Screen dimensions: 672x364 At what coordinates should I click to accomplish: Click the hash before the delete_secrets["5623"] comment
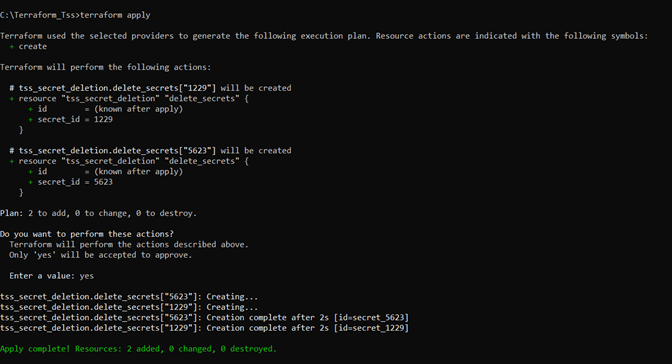(12, 150)
